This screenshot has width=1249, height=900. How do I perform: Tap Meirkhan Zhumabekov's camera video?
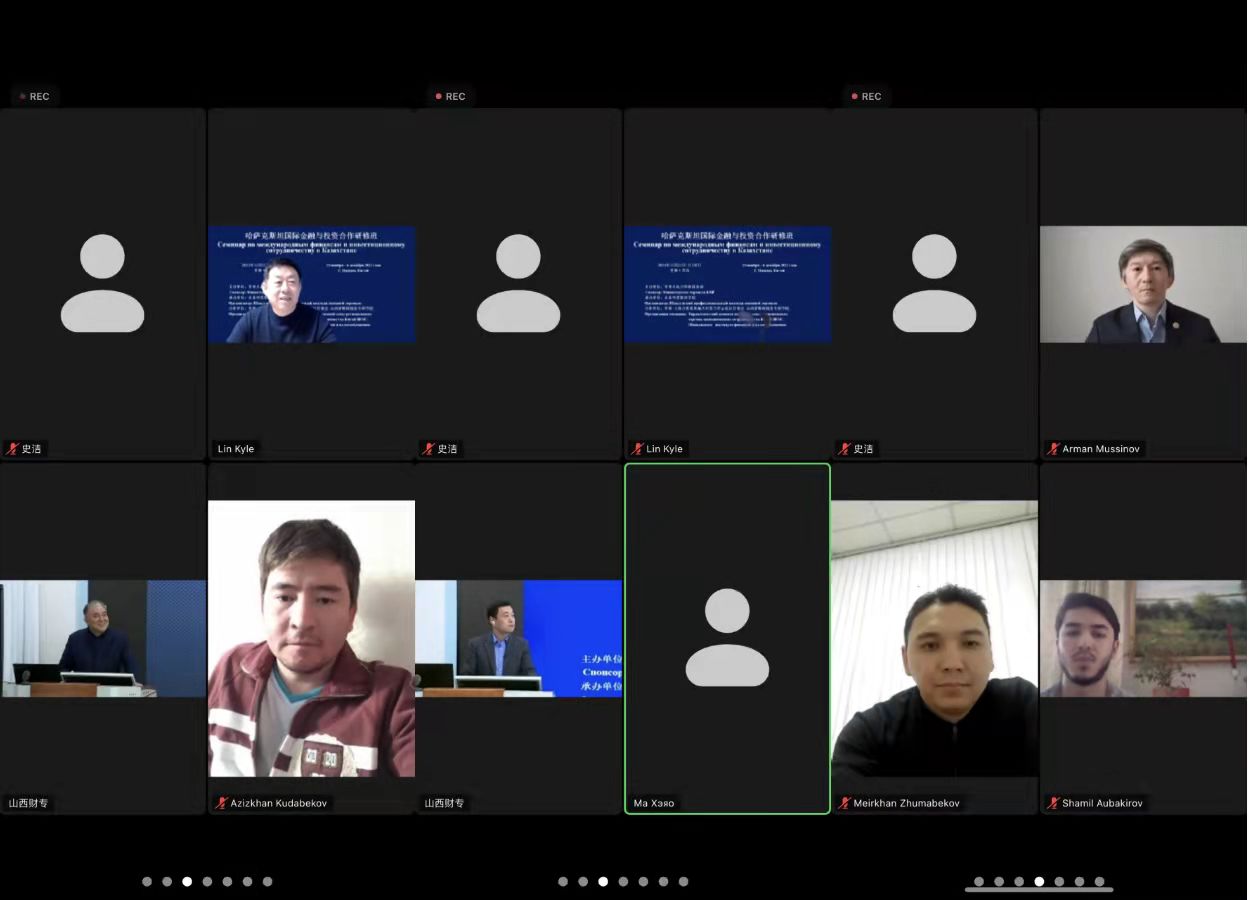tap(934, 638)
